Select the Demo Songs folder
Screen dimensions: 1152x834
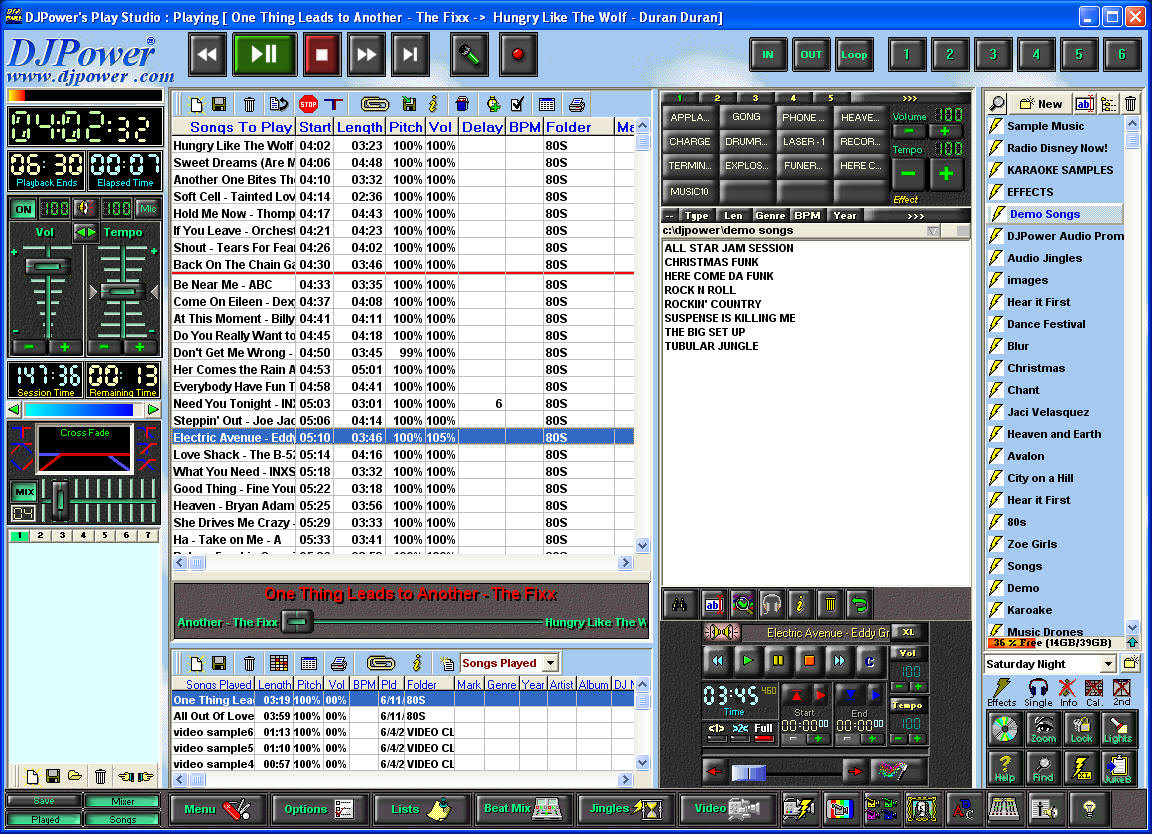pos(1054,214)
